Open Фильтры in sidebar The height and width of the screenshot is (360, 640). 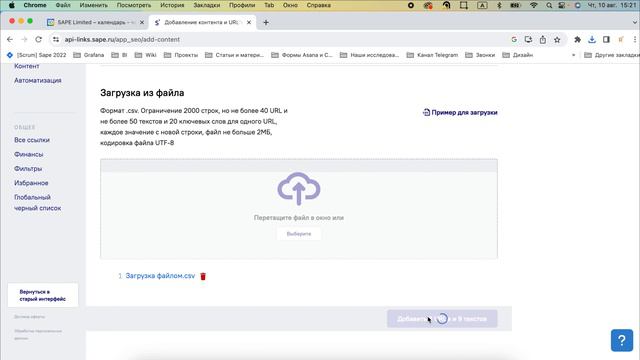[28, 169]
